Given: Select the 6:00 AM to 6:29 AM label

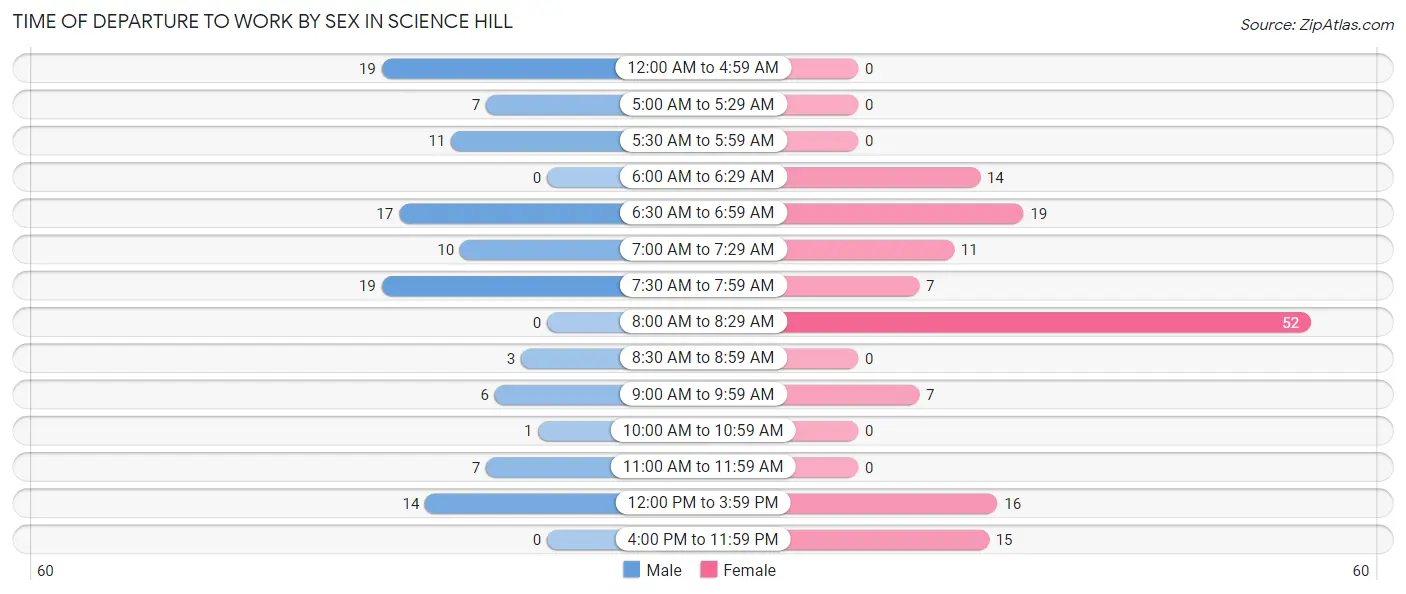Looking at the screenshot, I should coord(703,177).
